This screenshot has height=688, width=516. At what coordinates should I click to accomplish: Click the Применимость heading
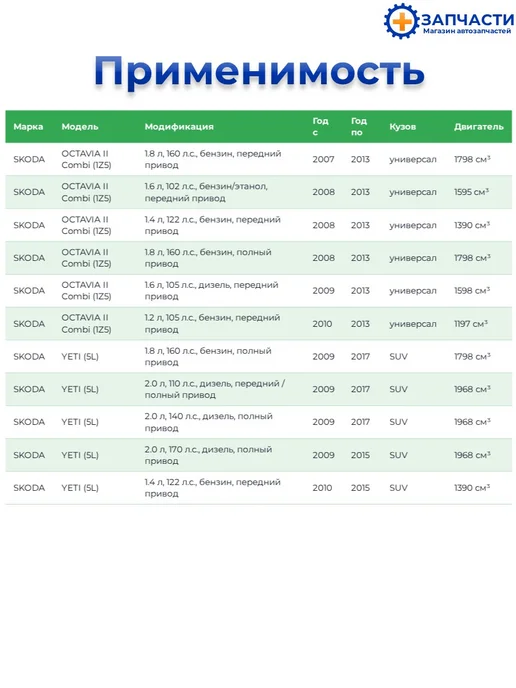point(259,71)
